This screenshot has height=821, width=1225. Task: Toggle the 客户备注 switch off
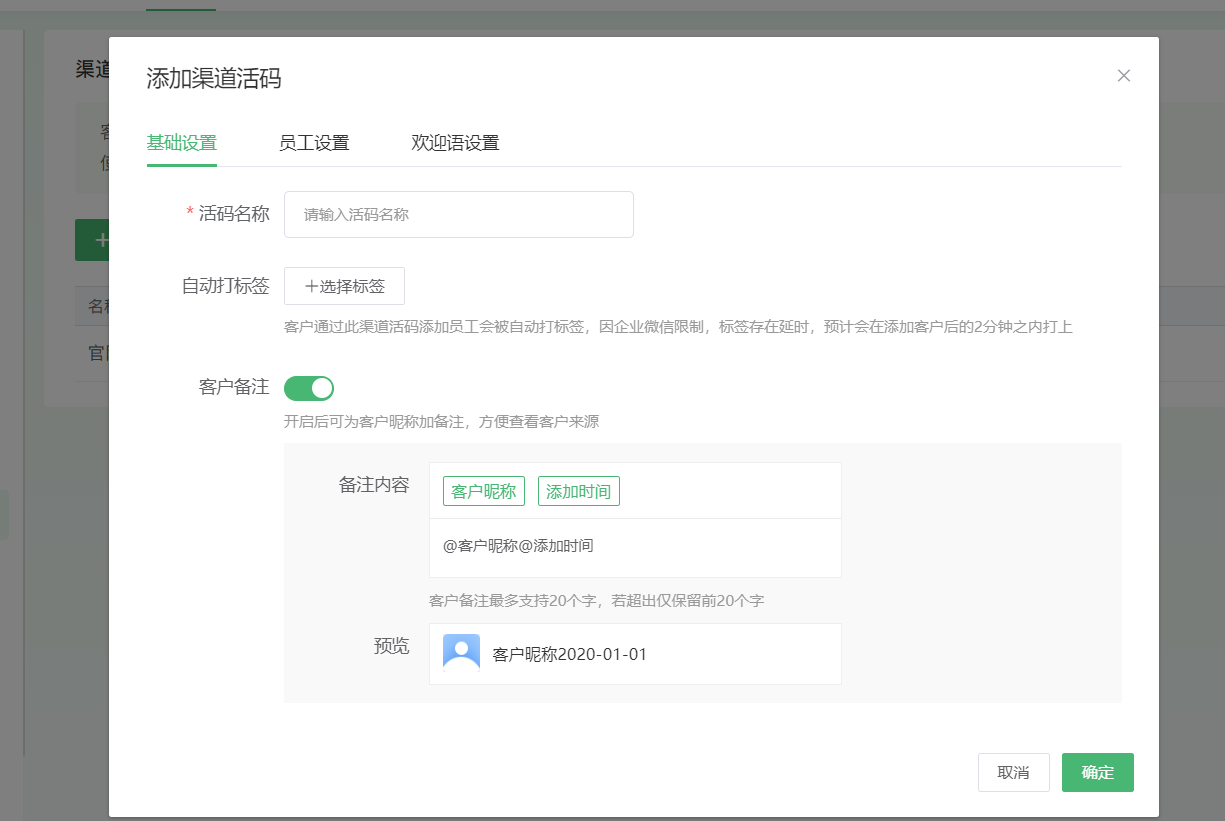point(309,388)
